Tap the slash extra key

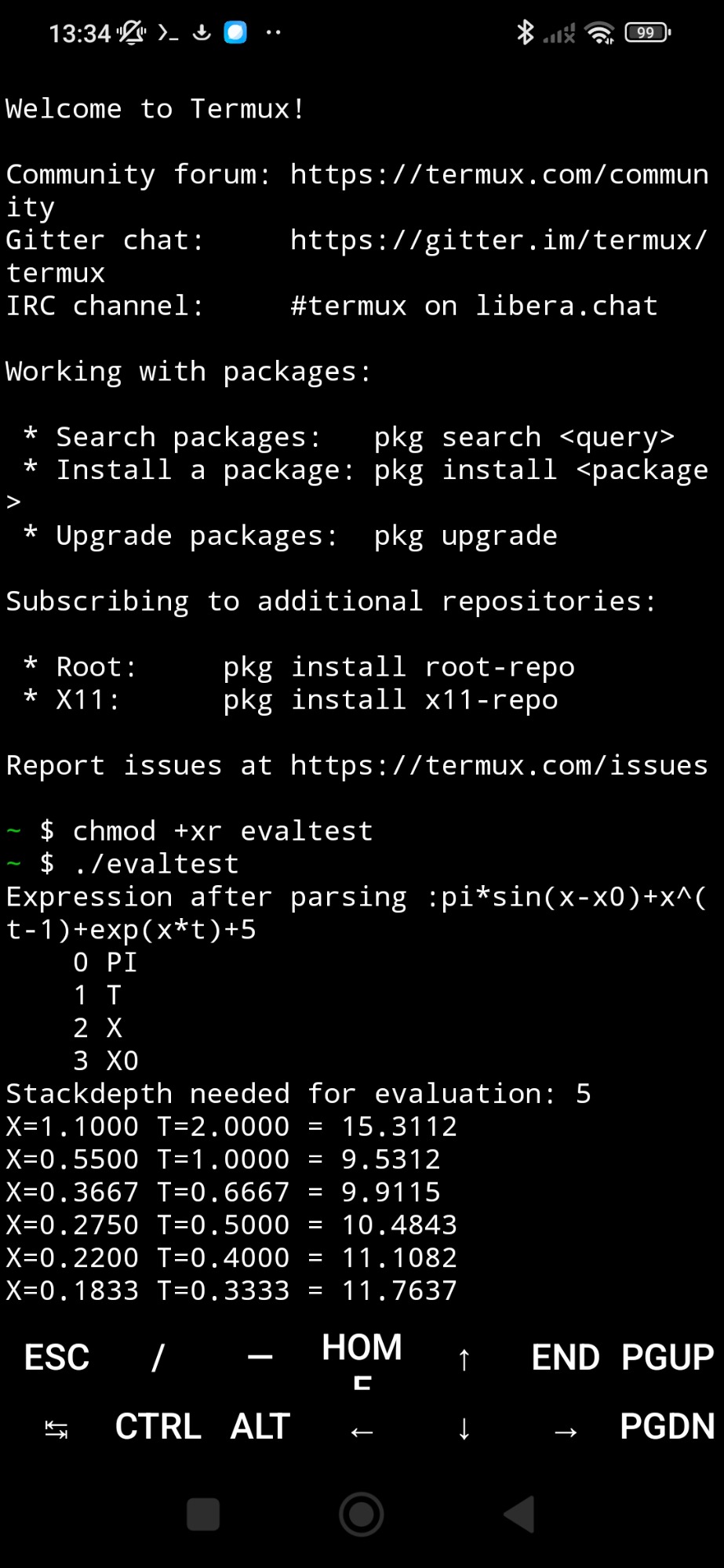point(158,1357)
